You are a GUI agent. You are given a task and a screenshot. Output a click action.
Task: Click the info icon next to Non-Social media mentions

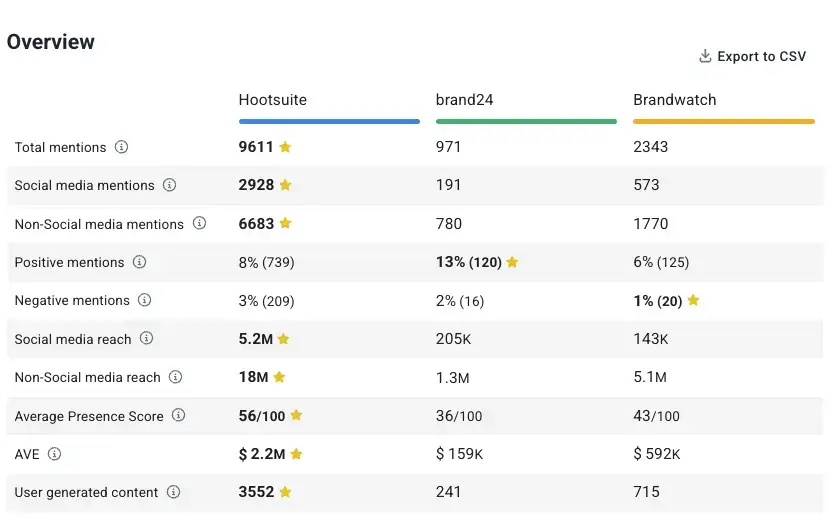tap(199, 224)
